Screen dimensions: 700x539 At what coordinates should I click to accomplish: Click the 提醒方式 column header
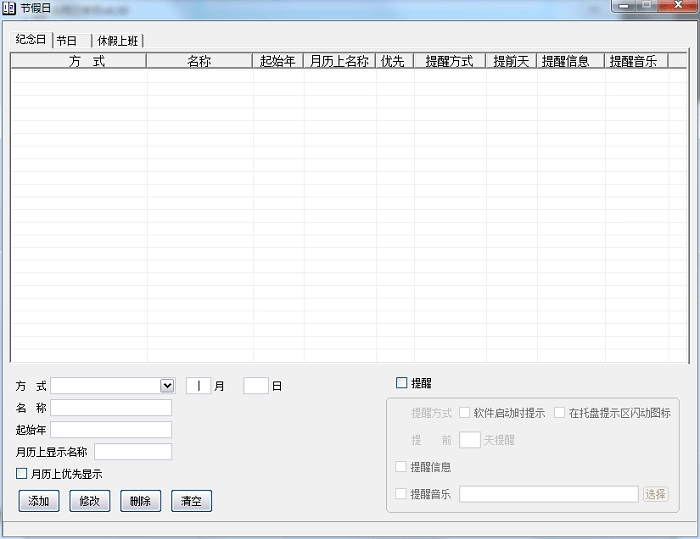click(449, 61)
